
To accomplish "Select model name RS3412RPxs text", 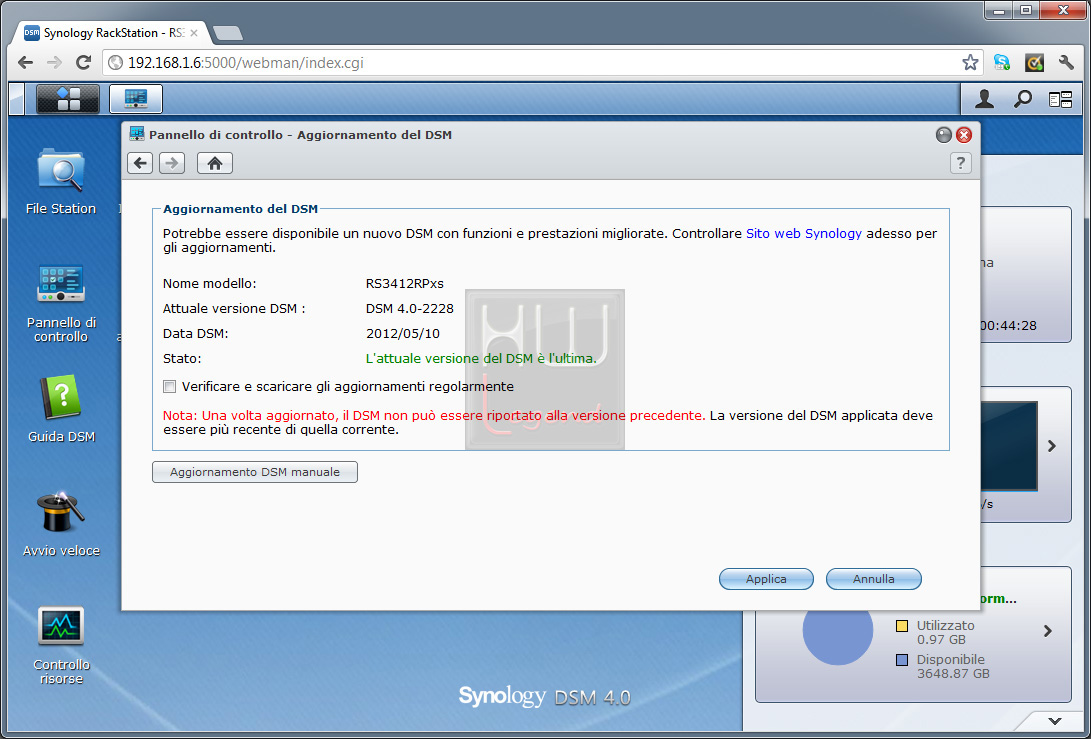I will (405, 284).
